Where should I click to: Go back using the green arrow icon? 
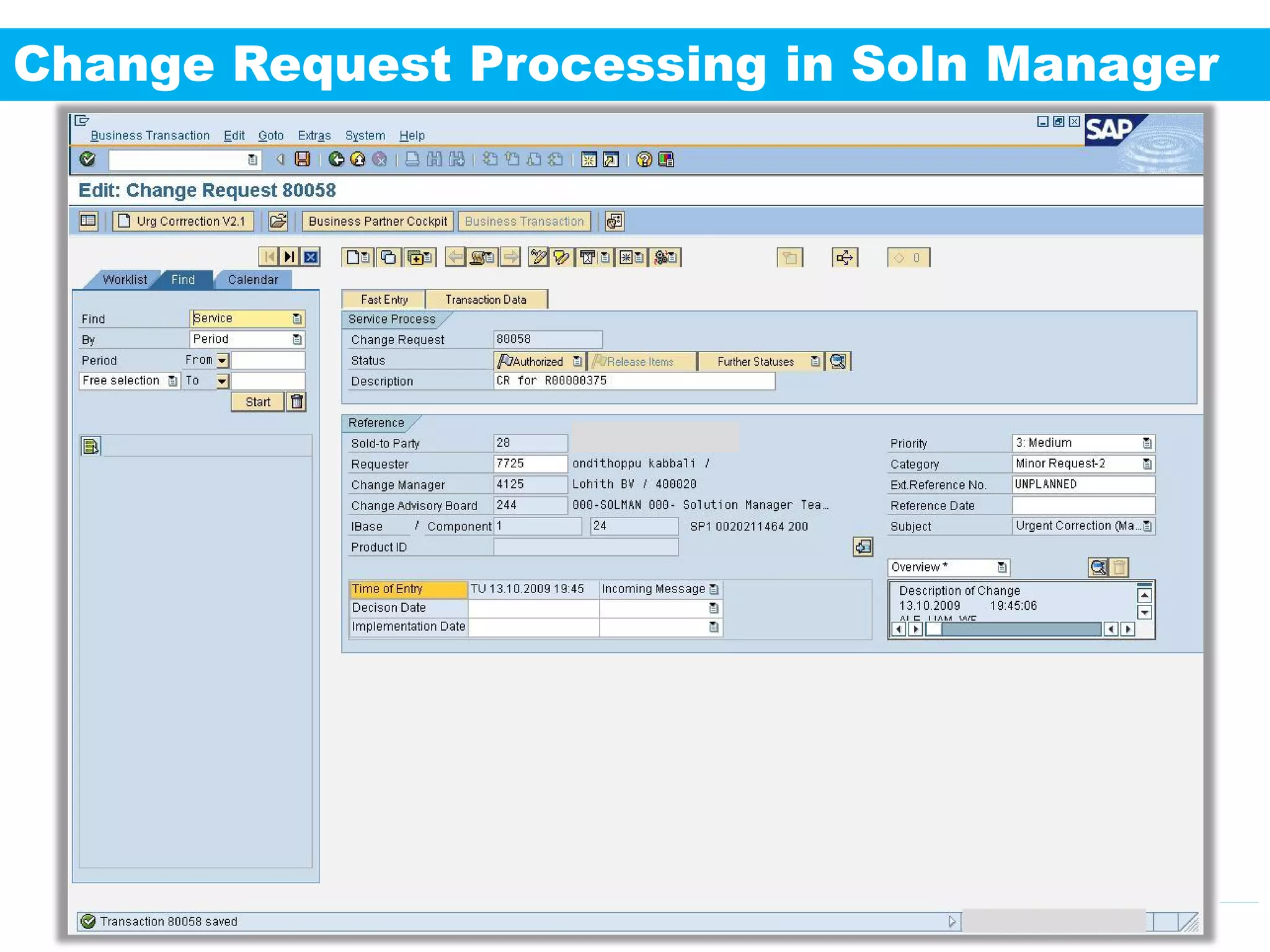pos(336,159)
